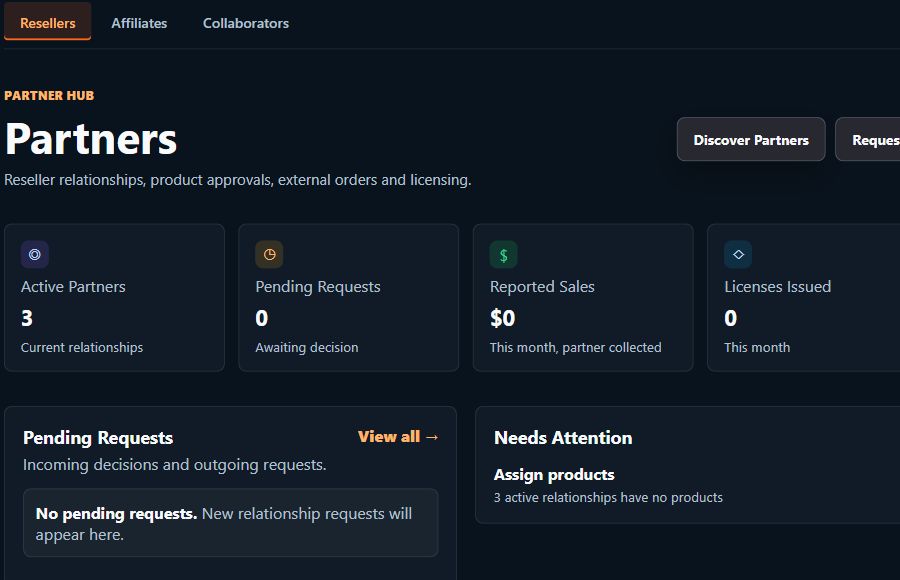
Task: Click 'Awaiting decision' caption
Action: [307, 347]
